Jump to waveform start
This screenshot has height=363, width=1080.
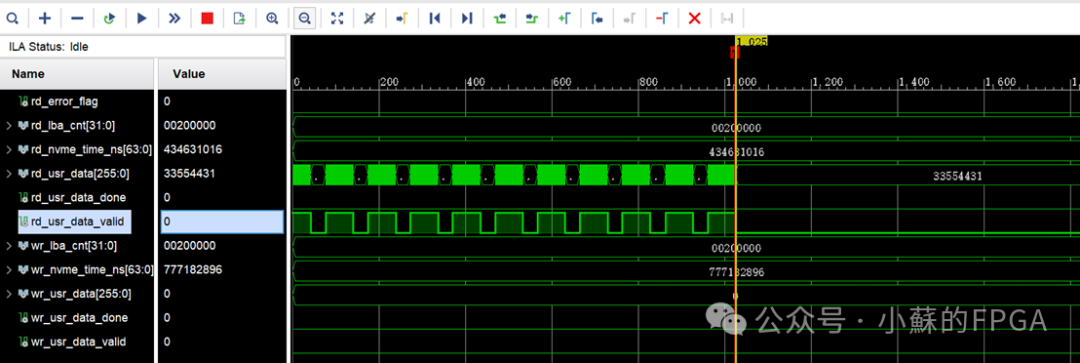[x=435, y=19]
